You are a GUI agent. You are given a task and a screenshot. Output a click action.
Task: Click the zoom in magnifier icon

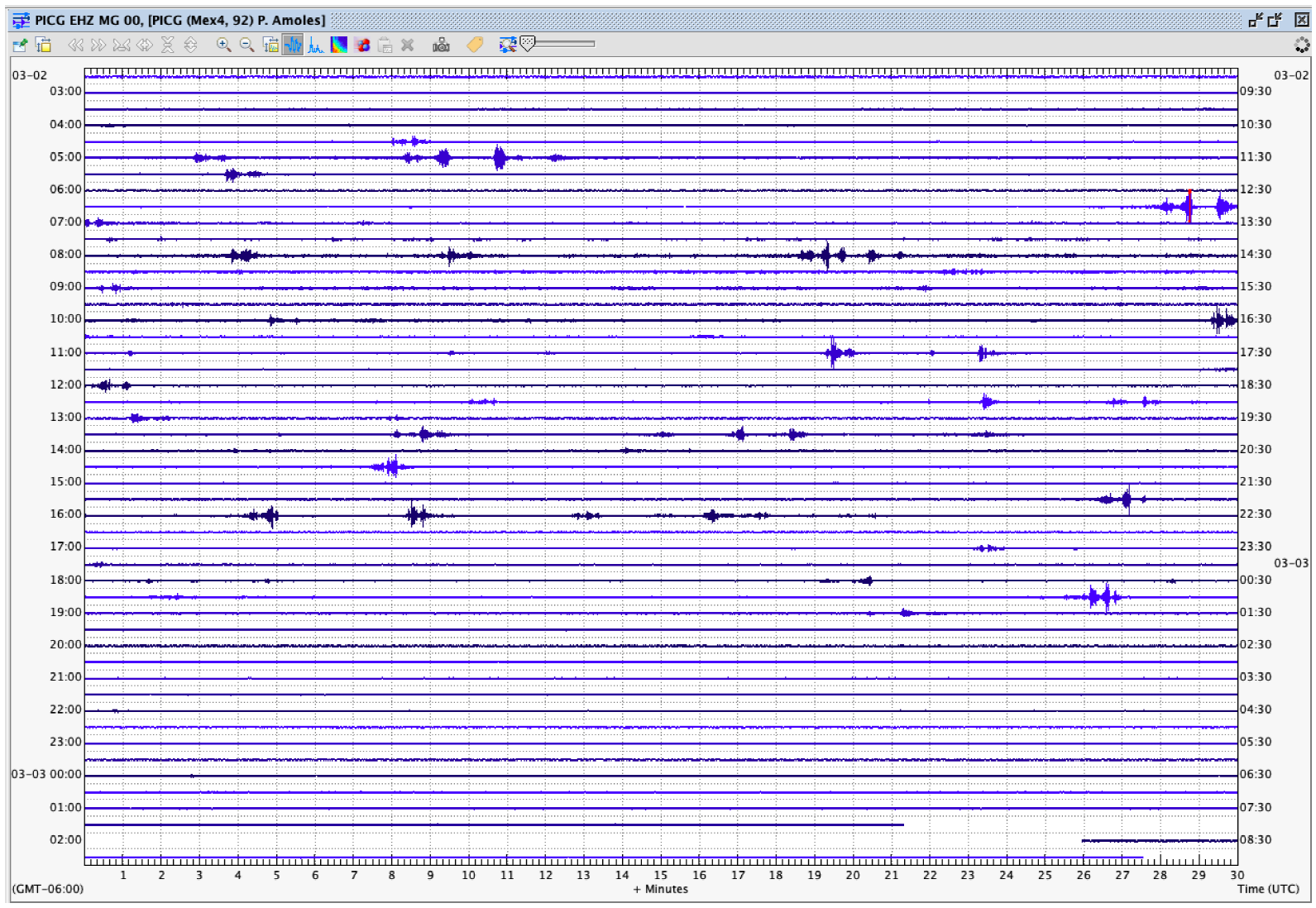click(223, 45)
